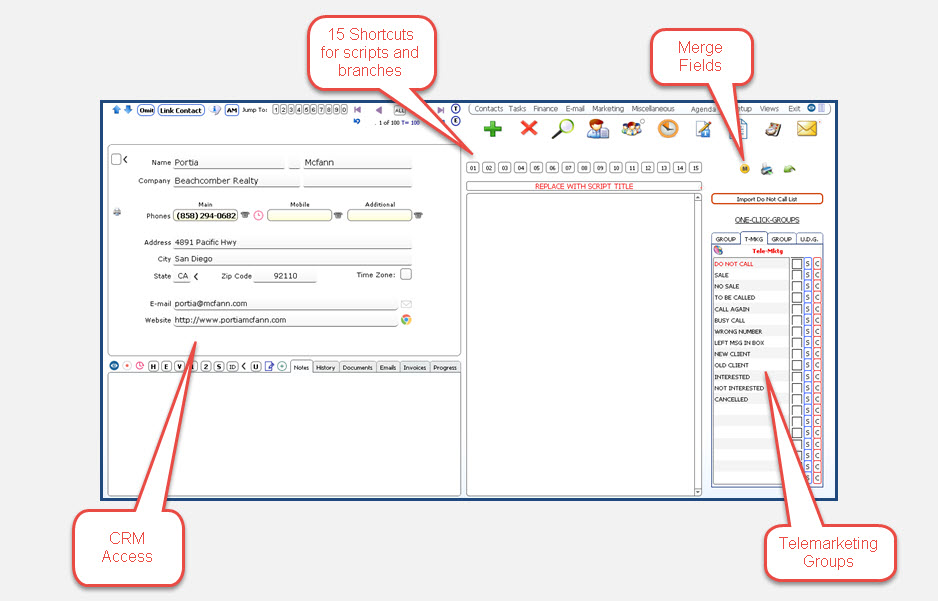Click the Import Do Not Call List button
Viewport: 938px width, 601px height.
pos(766,199)
